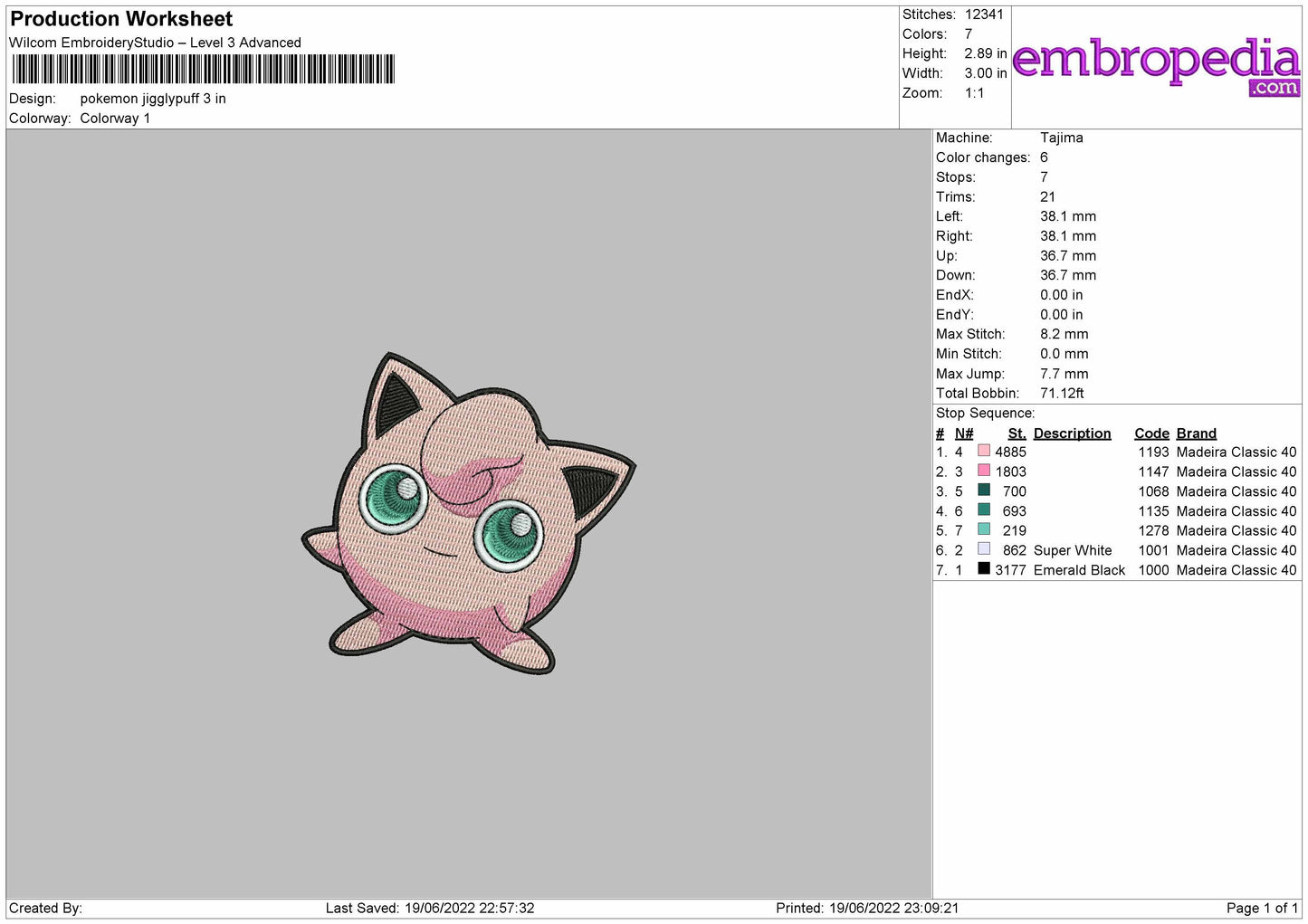Click the Jigglypuff embroidery design preview
Viewport: 1308px width, 924px height.
469,513
